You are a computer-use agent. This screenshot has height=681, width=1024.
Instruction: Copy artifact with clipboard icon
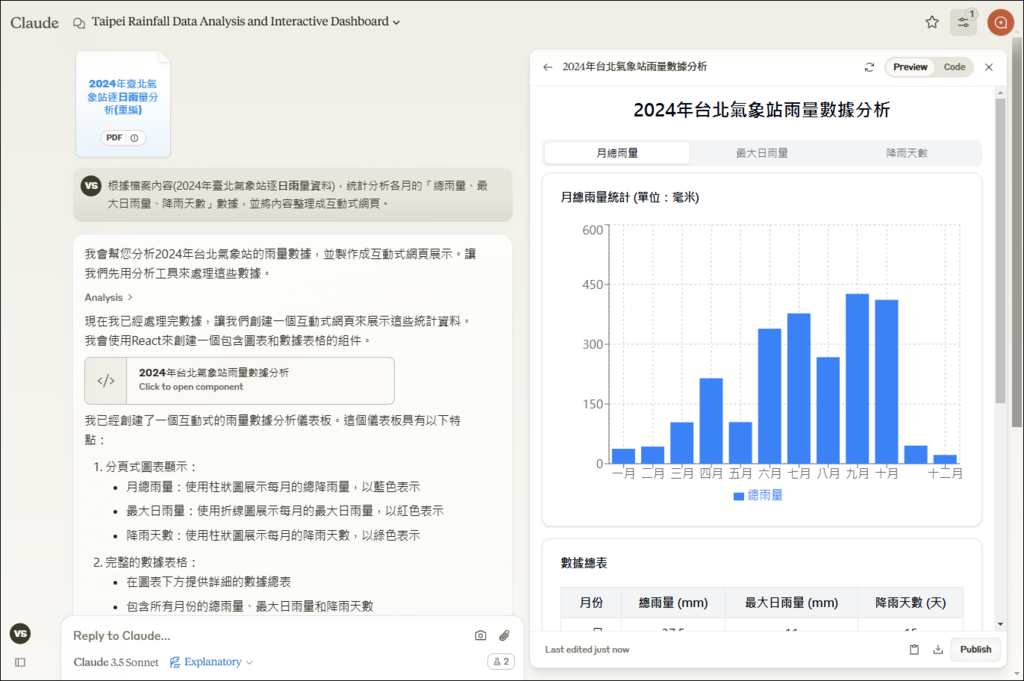tap(914, 650)
